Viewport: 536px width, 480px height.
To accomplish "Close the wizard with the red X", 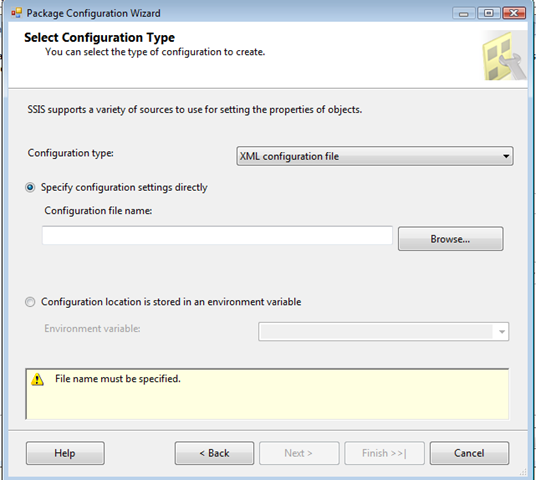I will [514, 13].
